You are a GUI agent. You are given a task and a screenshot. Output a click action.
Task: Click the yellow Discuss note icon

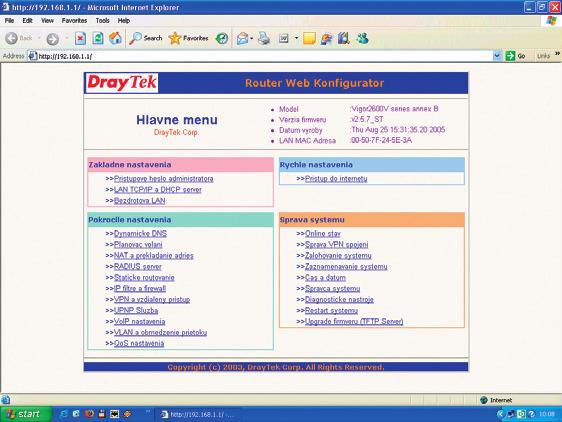click(x=309, y=38)
